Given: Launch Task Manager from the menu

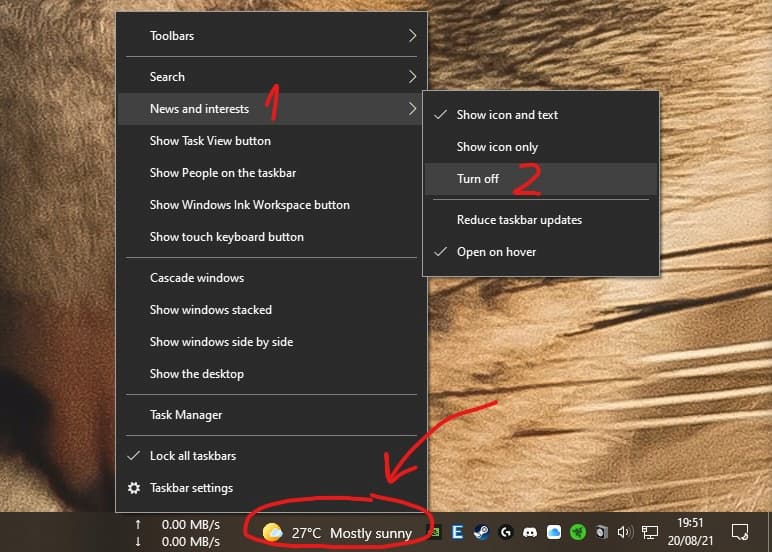Looking at the screenshot, I should coord(271,415).
